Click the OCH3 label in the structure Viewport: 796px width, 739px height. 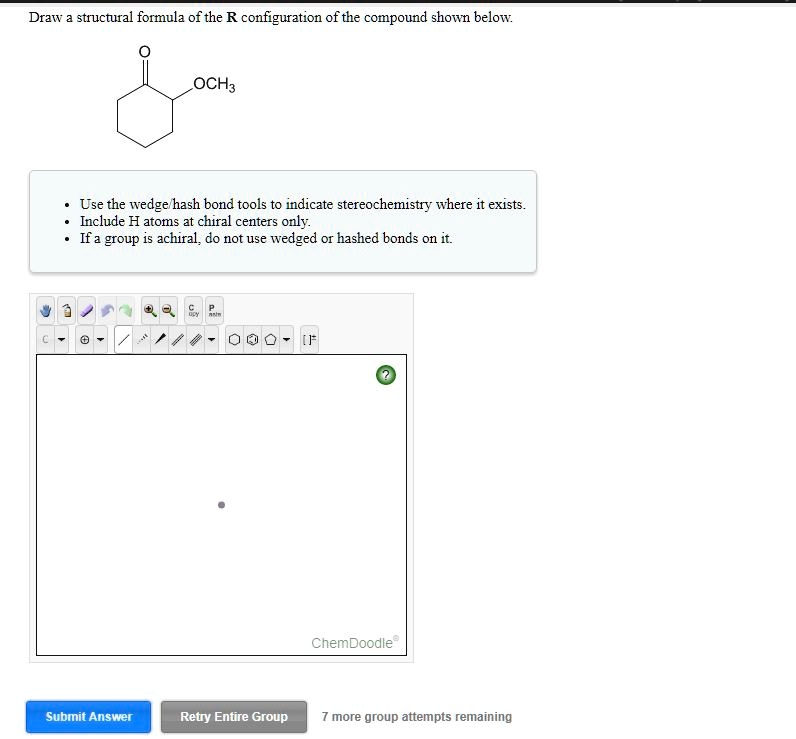(x=214, y=84)
